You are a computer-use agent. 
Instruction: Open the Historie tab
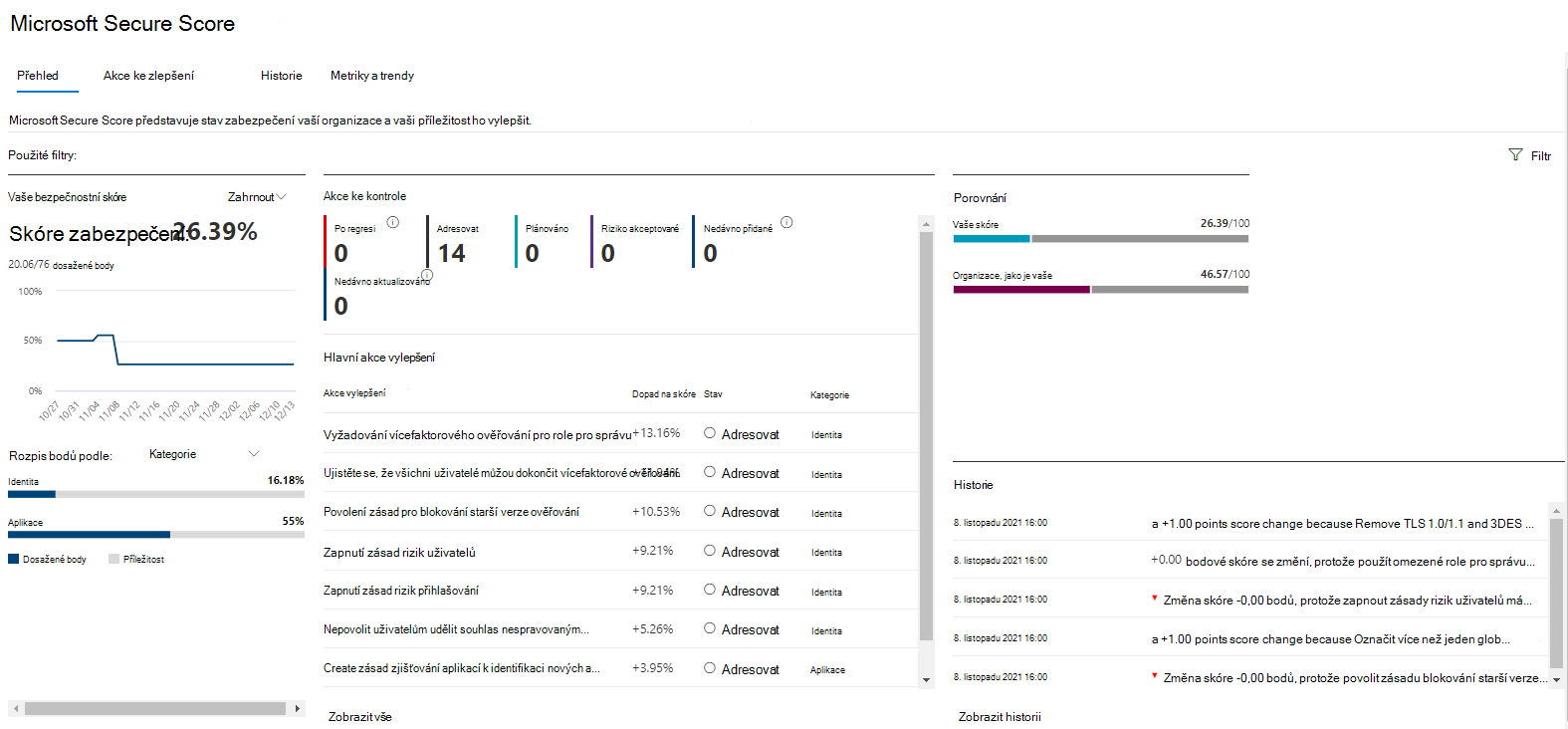(282, 76)
